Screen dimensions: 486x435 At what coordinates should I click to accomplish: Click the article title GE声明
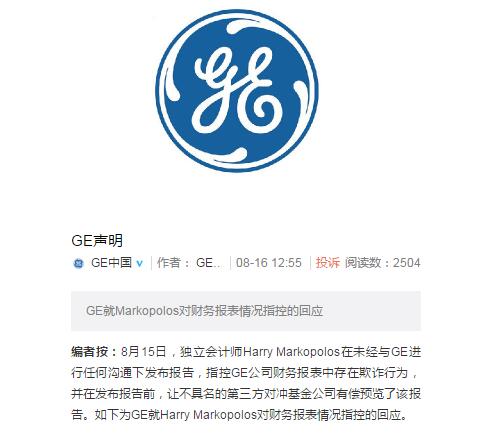coord(97,241)
